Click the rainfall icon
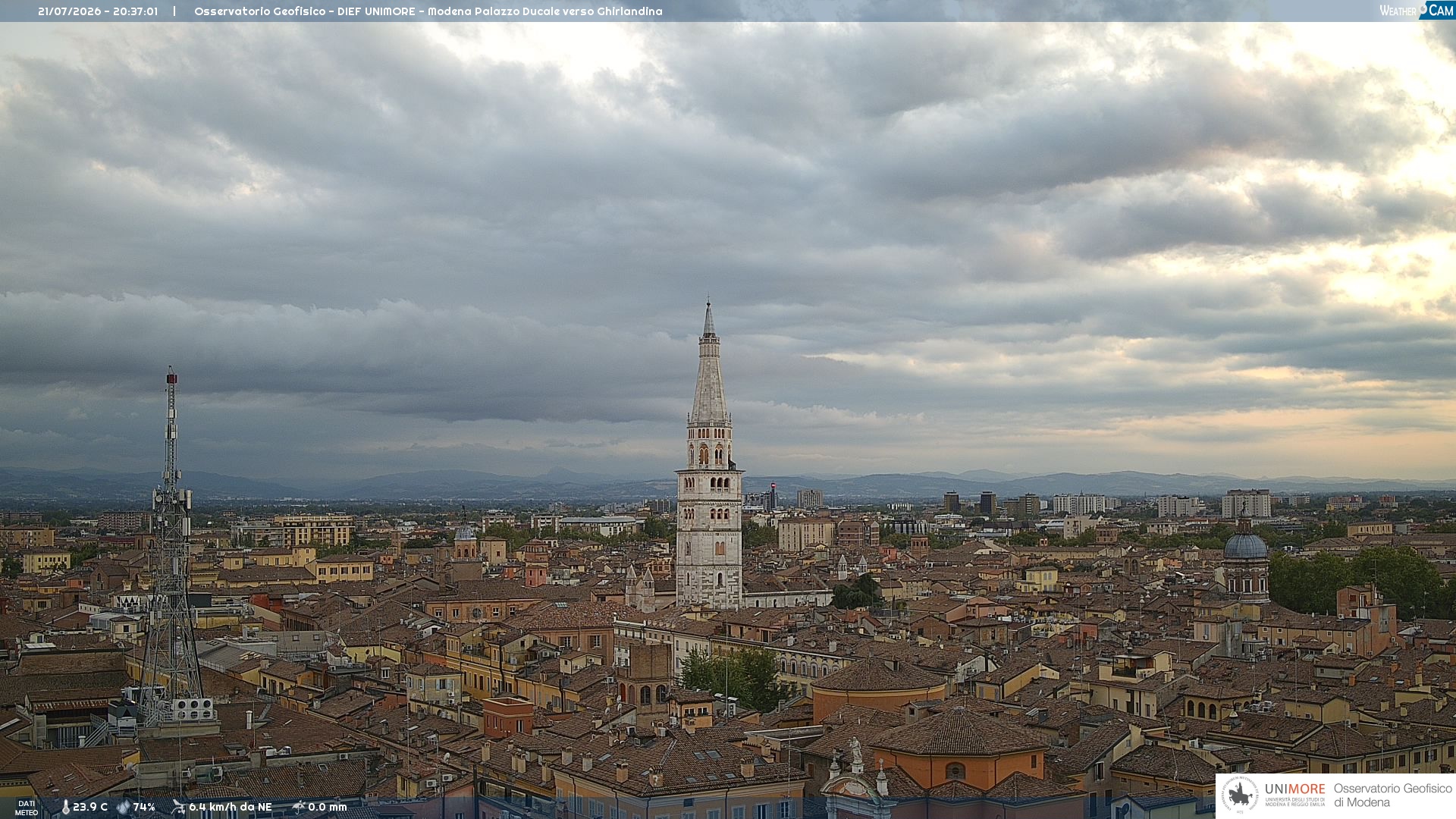The width and height of the screenshot is (1456, 819). 298,808
